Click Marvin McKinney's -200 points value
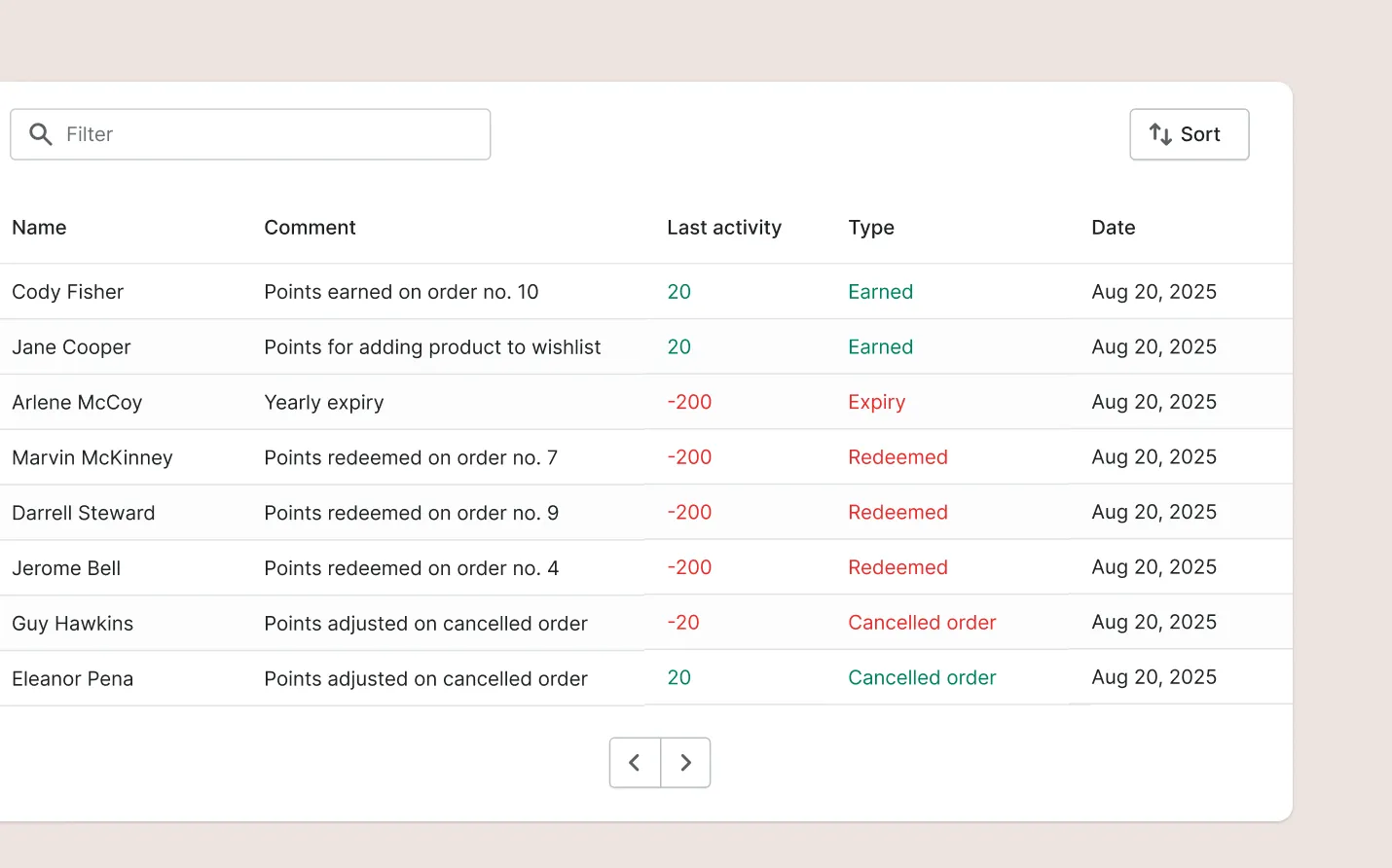 [689, 457]
